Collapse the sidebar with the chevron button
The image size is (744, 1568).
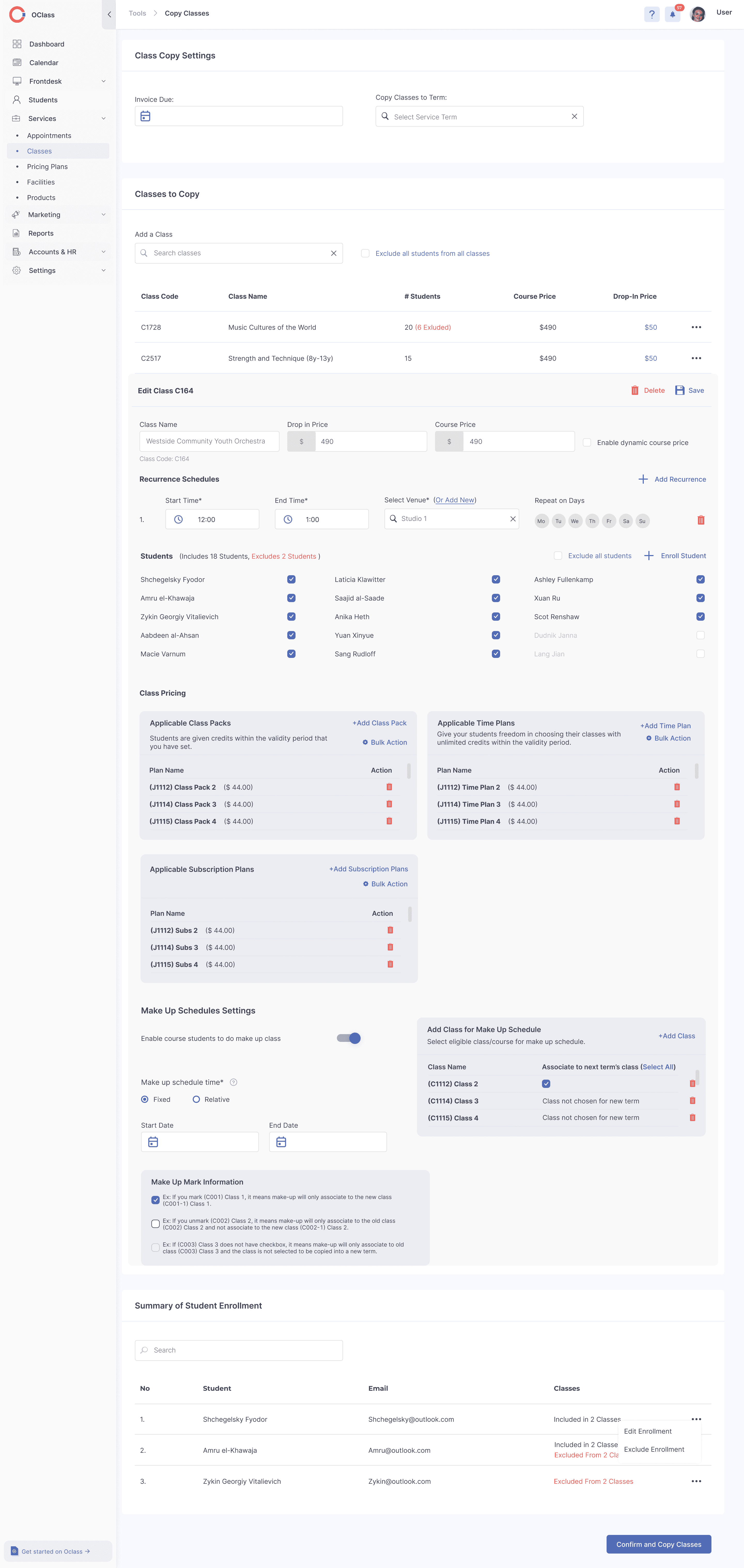click(109, 15)
